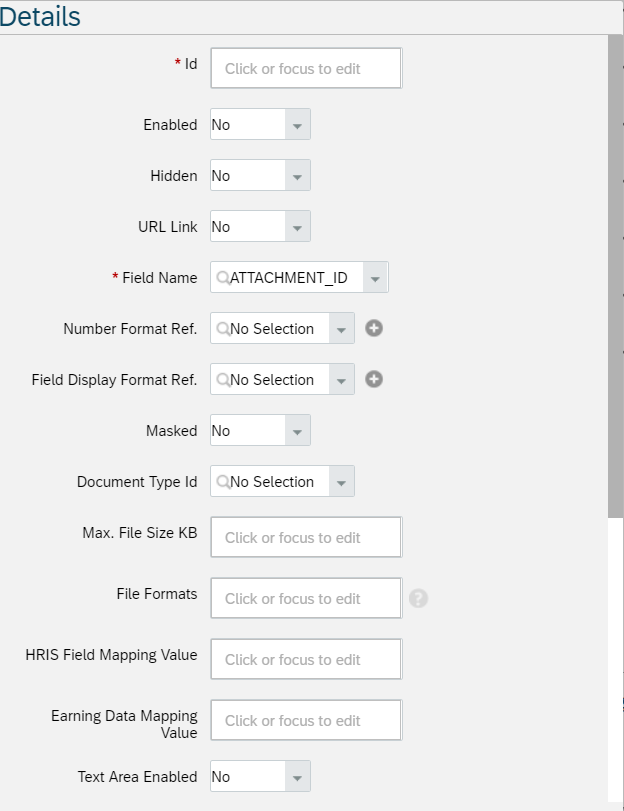Click the File Formats input field
Viewport: 624px width, 811px height.
coord(306,598)
